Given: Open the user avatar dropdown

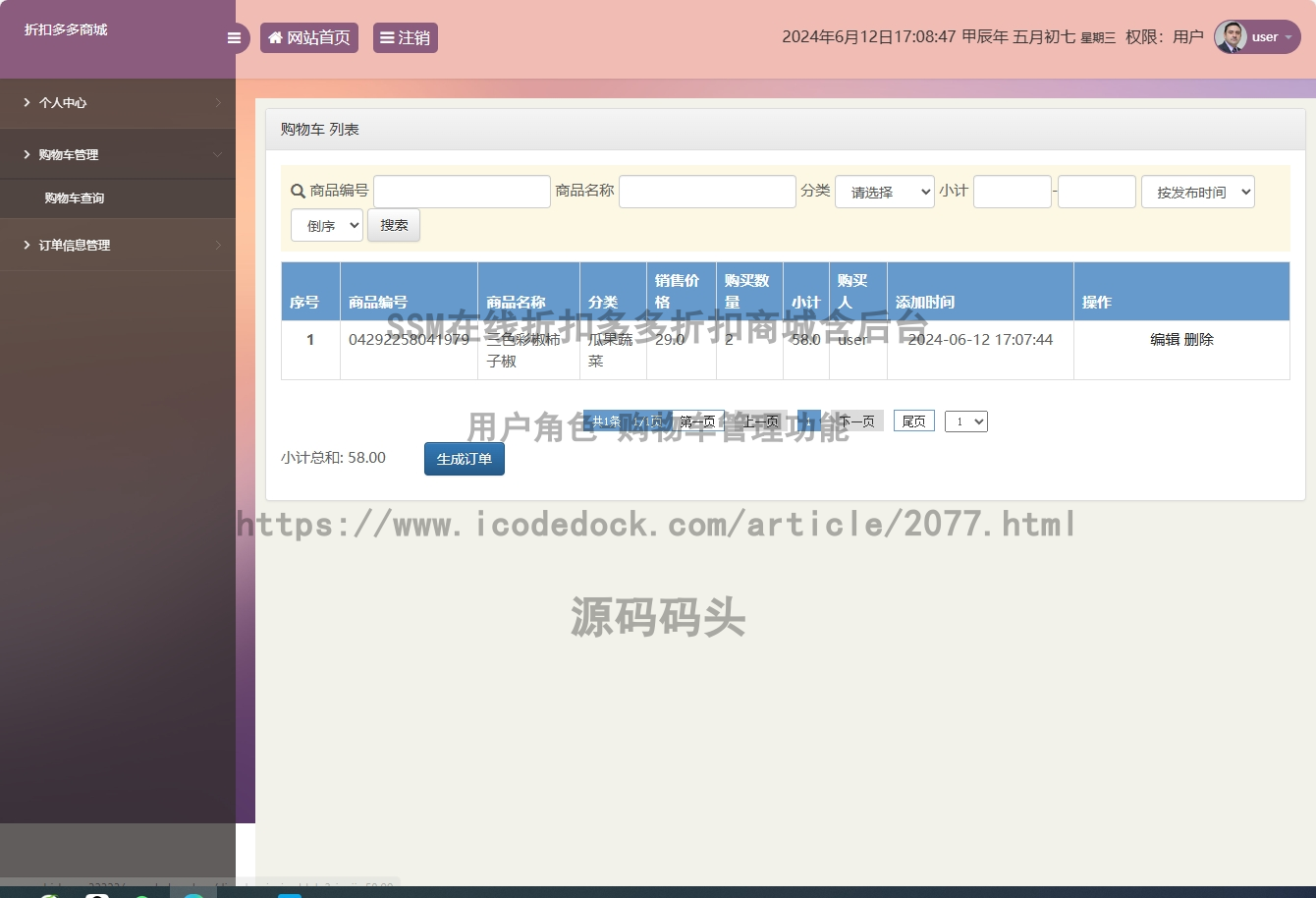Looking at the screenshot, I should tap(1257, 37).
